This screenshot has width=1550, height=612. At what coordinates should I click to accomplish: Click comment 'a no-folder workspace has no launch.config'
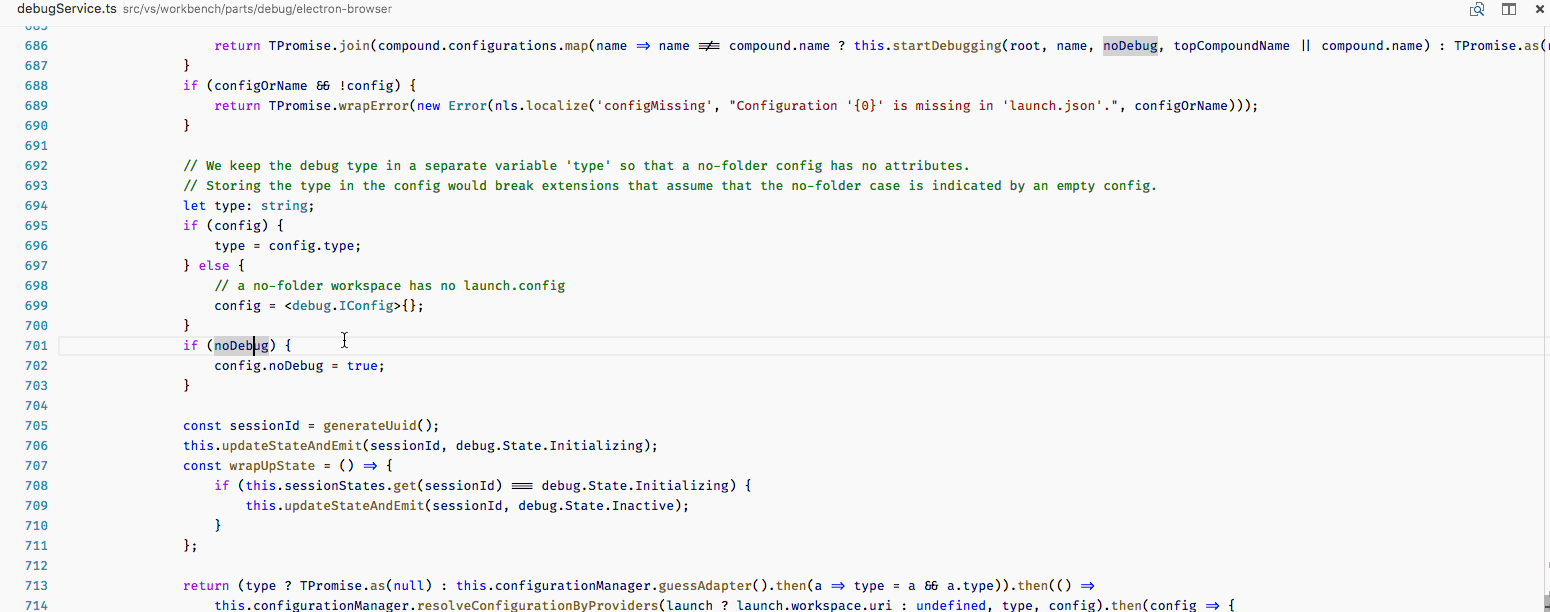coord(389,286)
